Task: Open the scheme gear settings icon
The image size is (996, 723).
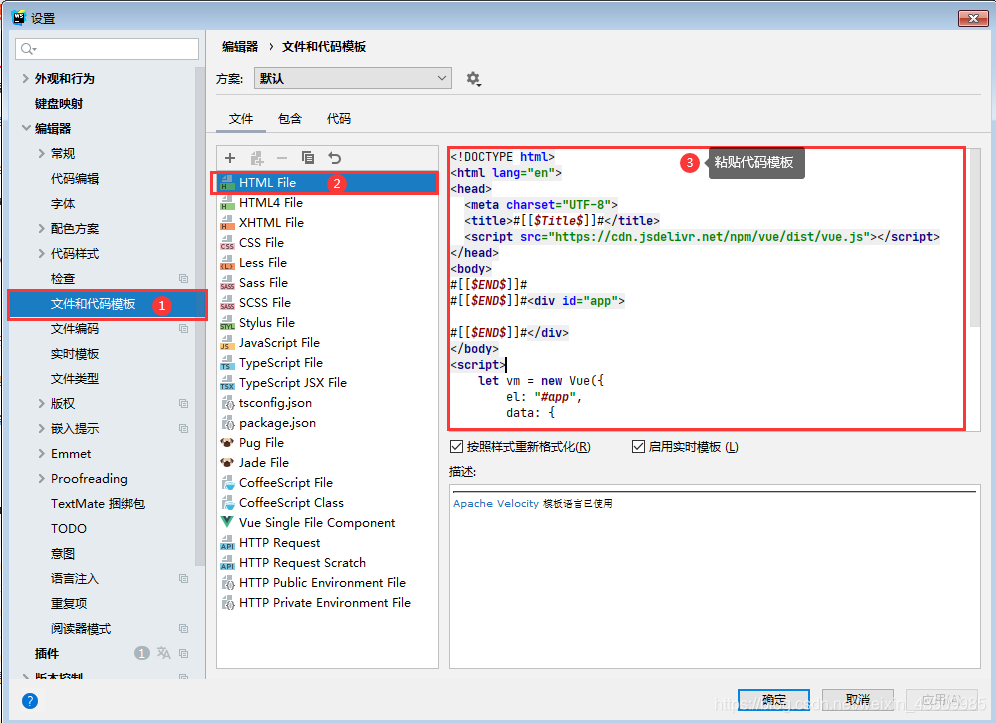Action: 473,79
